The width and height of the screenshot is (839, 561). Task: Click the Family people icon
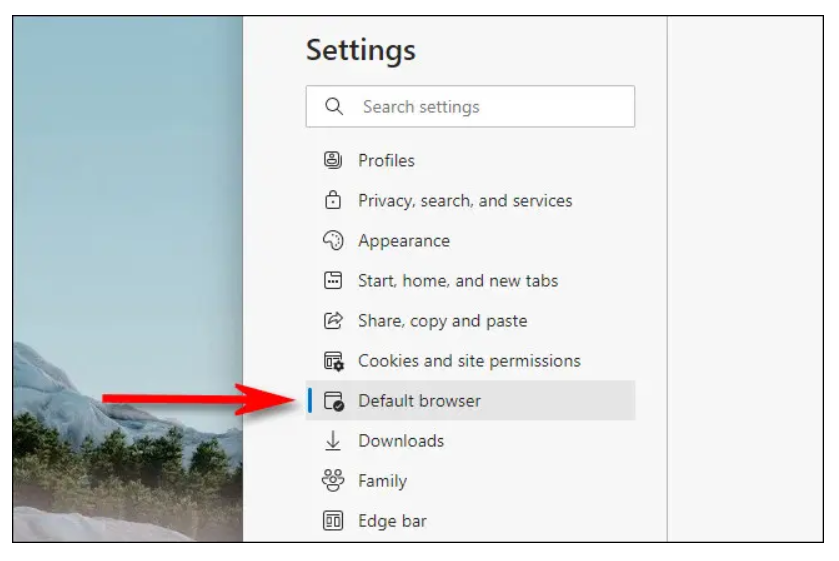(333, 480)
